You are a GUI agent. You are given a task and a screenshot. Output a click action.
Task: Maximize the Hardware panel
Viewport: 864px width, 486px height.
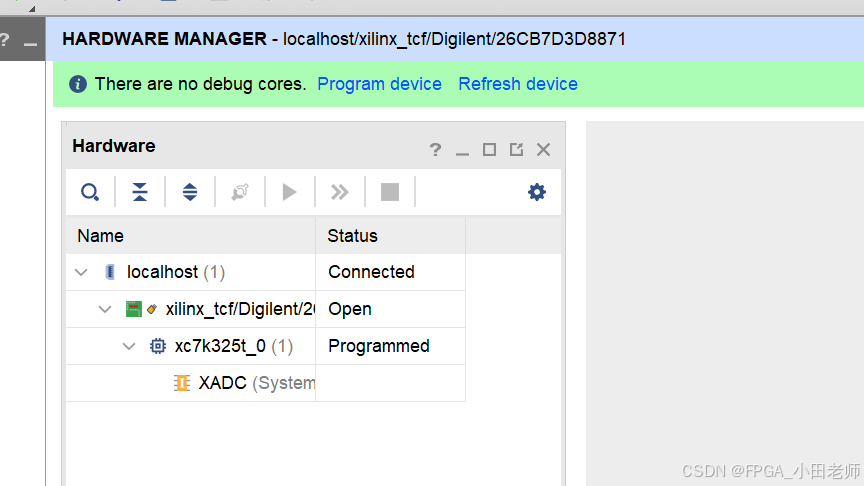pos(489,150)
